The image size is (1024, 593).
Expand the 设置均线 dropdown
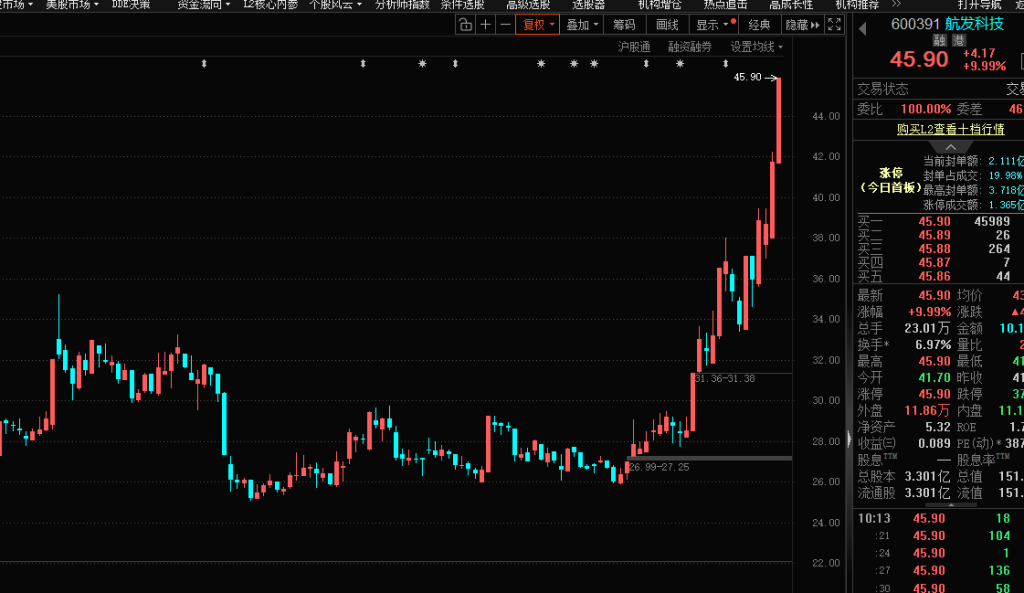tap(757, 46)
